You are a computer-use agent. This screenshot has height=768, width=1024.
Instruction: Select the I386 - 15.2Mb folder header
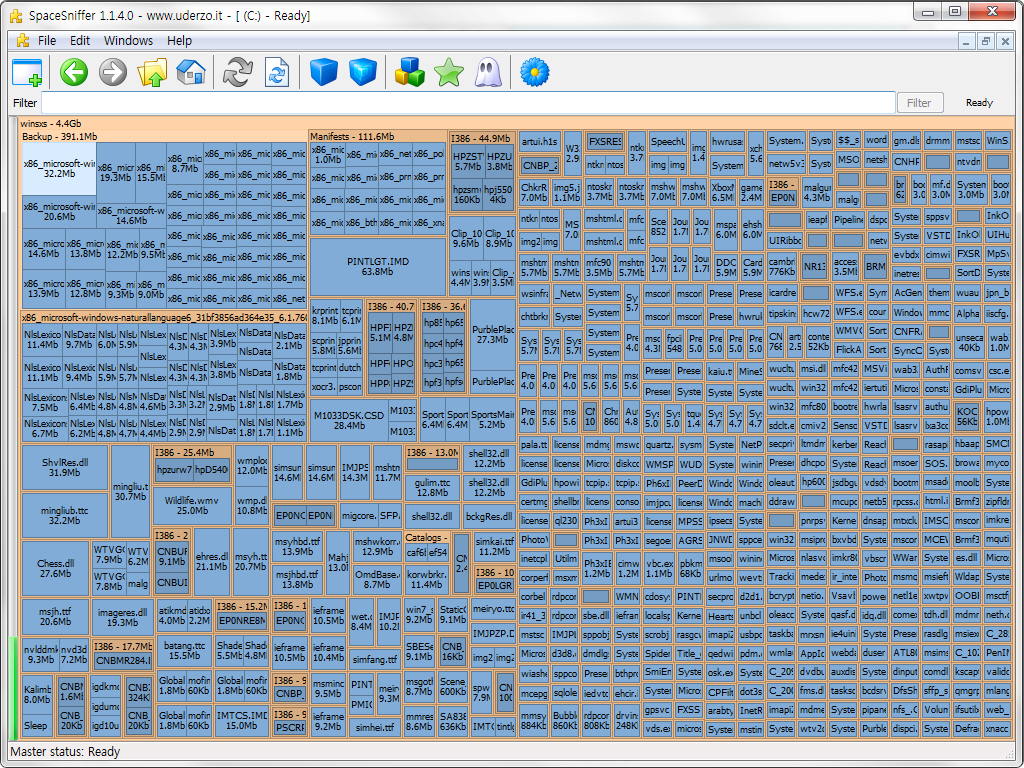click(x=242, y=606)
